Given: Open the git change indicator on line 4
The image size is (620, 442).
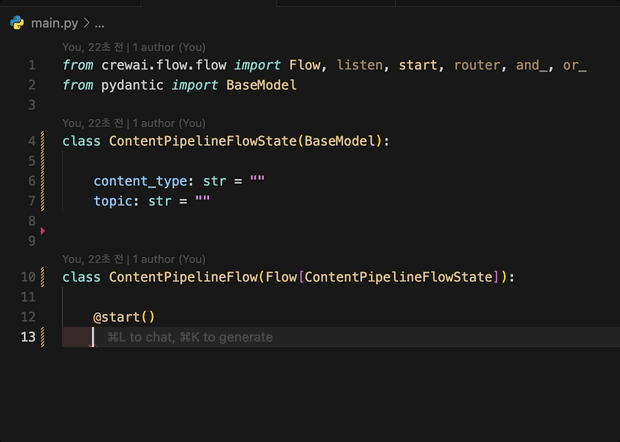Looking at the screenshot, I should coord(43,141).
